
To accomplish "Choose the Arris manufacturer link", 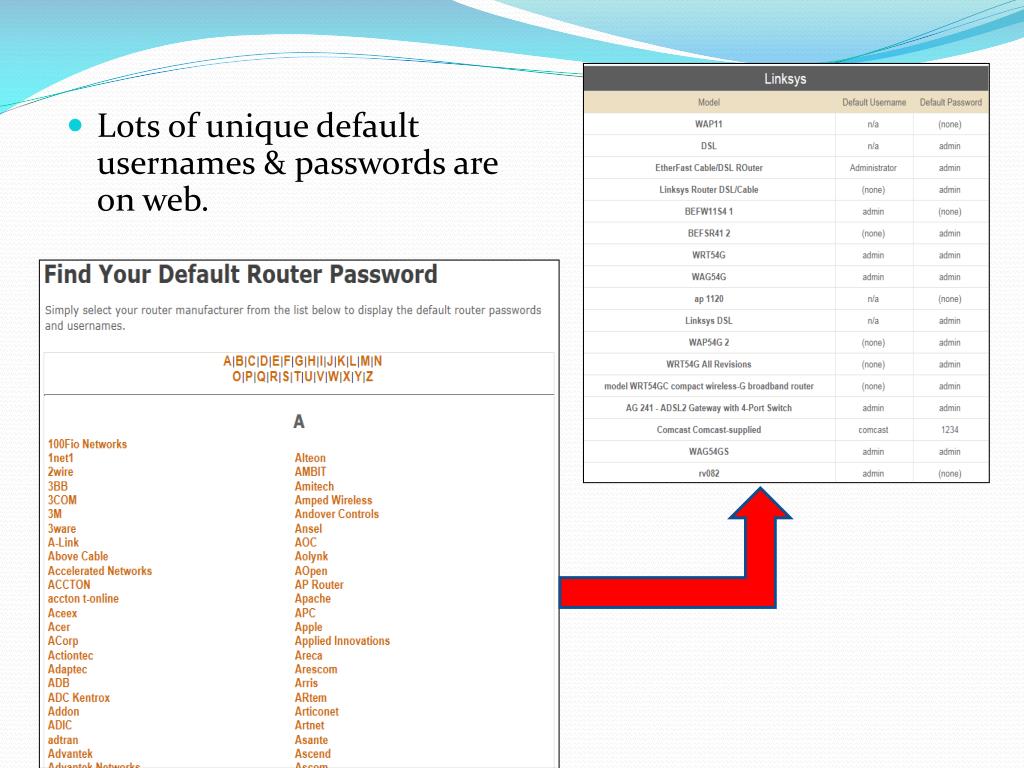I will [306, 683].
